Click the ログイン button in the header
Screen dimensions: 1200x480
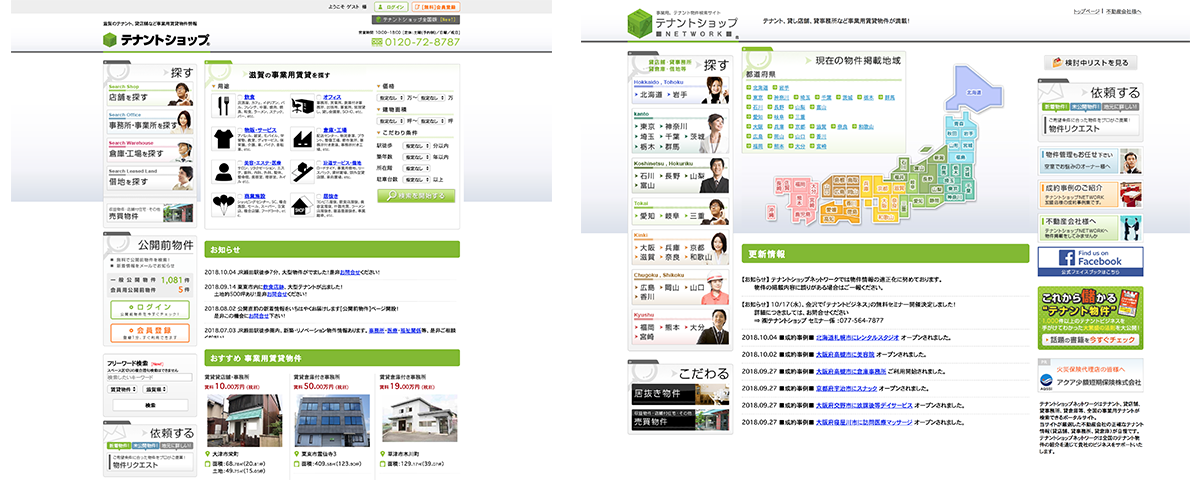[396, 6]
